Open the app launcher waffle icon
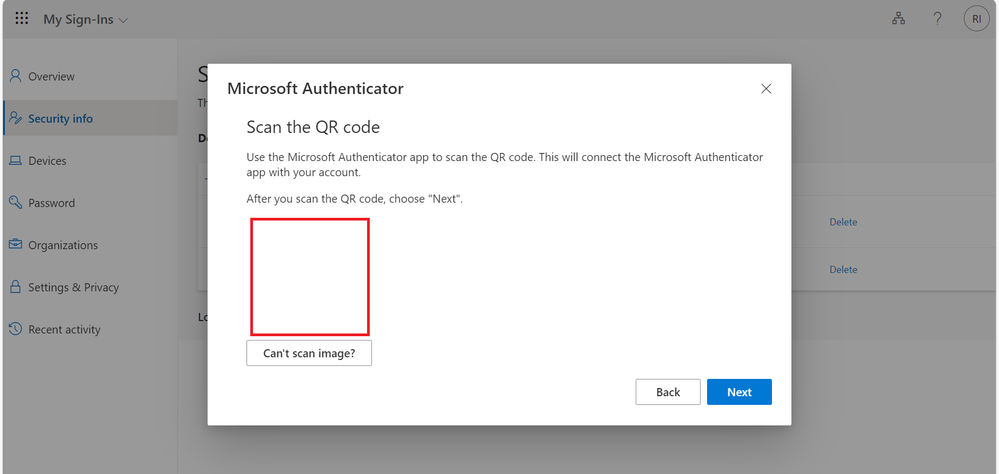Screen dimensions: 999x474 [x=22, y=19]
